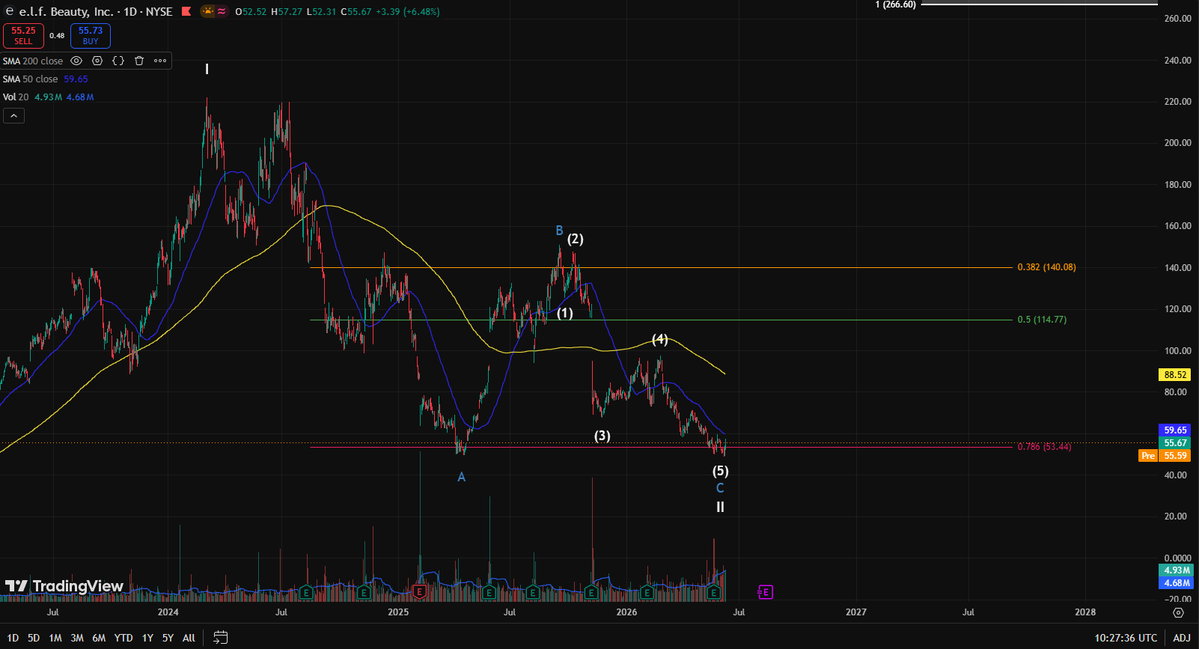The width and height of the screenshot is (1199, 649).
Task: Click the orange Pre 55.59 price label
Action: 1165,456
